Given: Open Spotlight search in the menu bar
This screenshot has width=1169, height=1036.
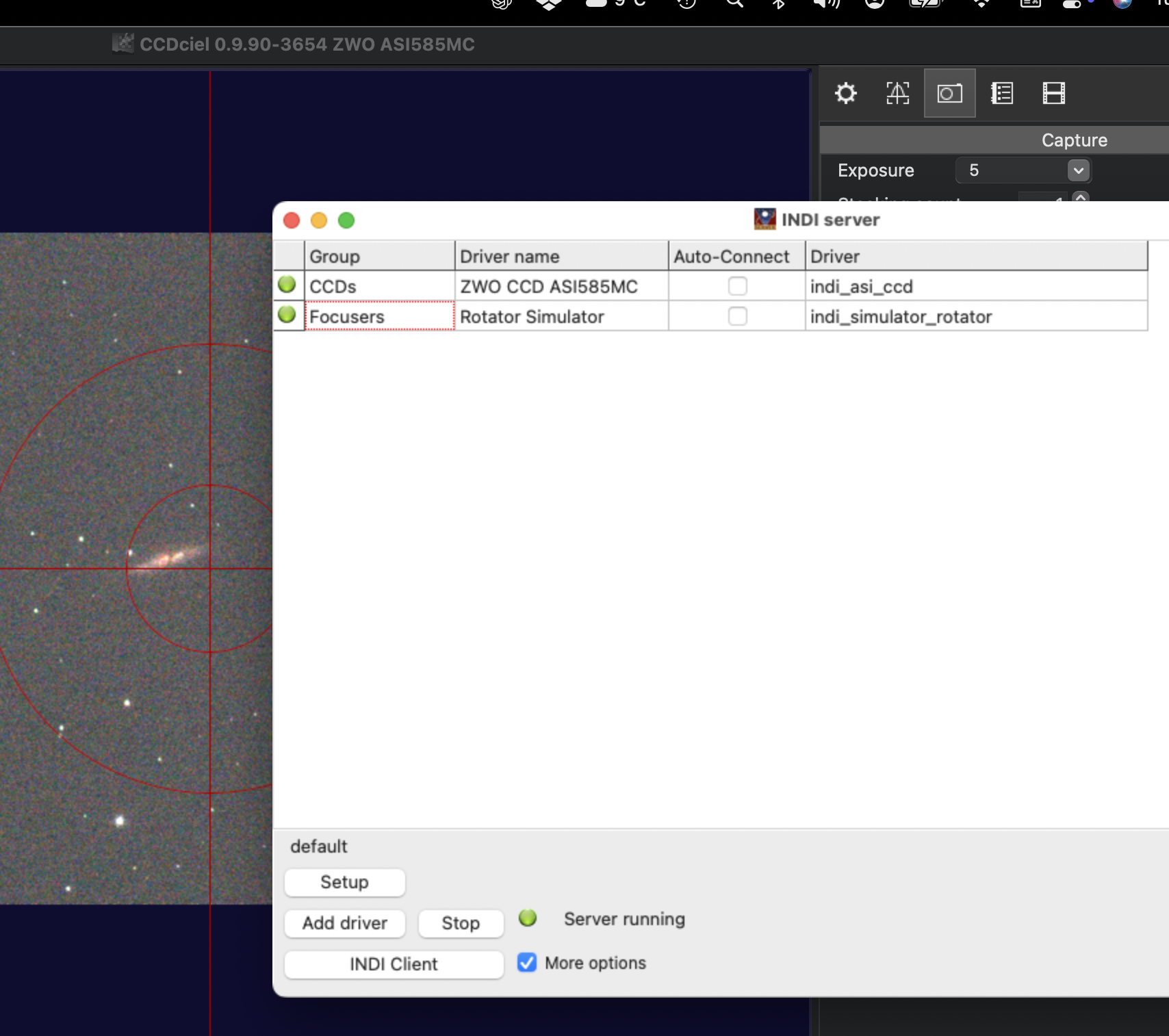Looking at the screenshot, I should pyautogui.click(x=734, y=3).
